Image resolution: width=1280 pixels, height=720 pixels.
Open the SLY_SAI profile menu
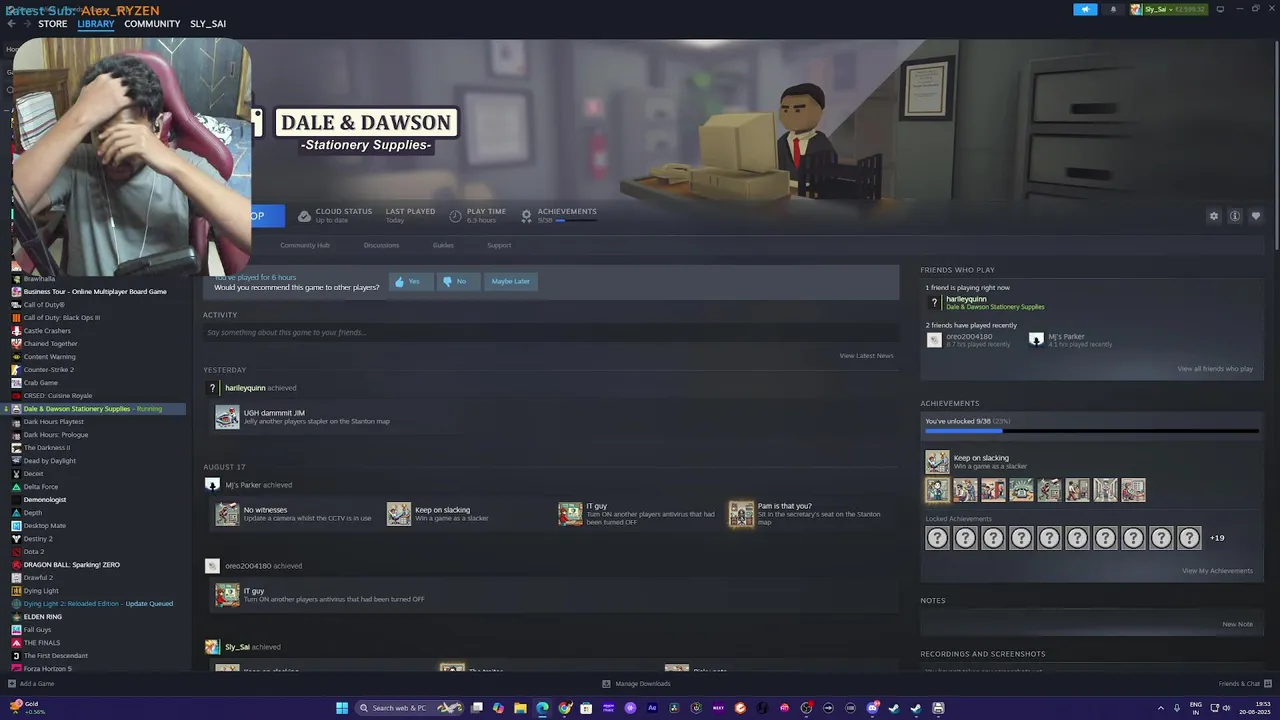[208, 24]
